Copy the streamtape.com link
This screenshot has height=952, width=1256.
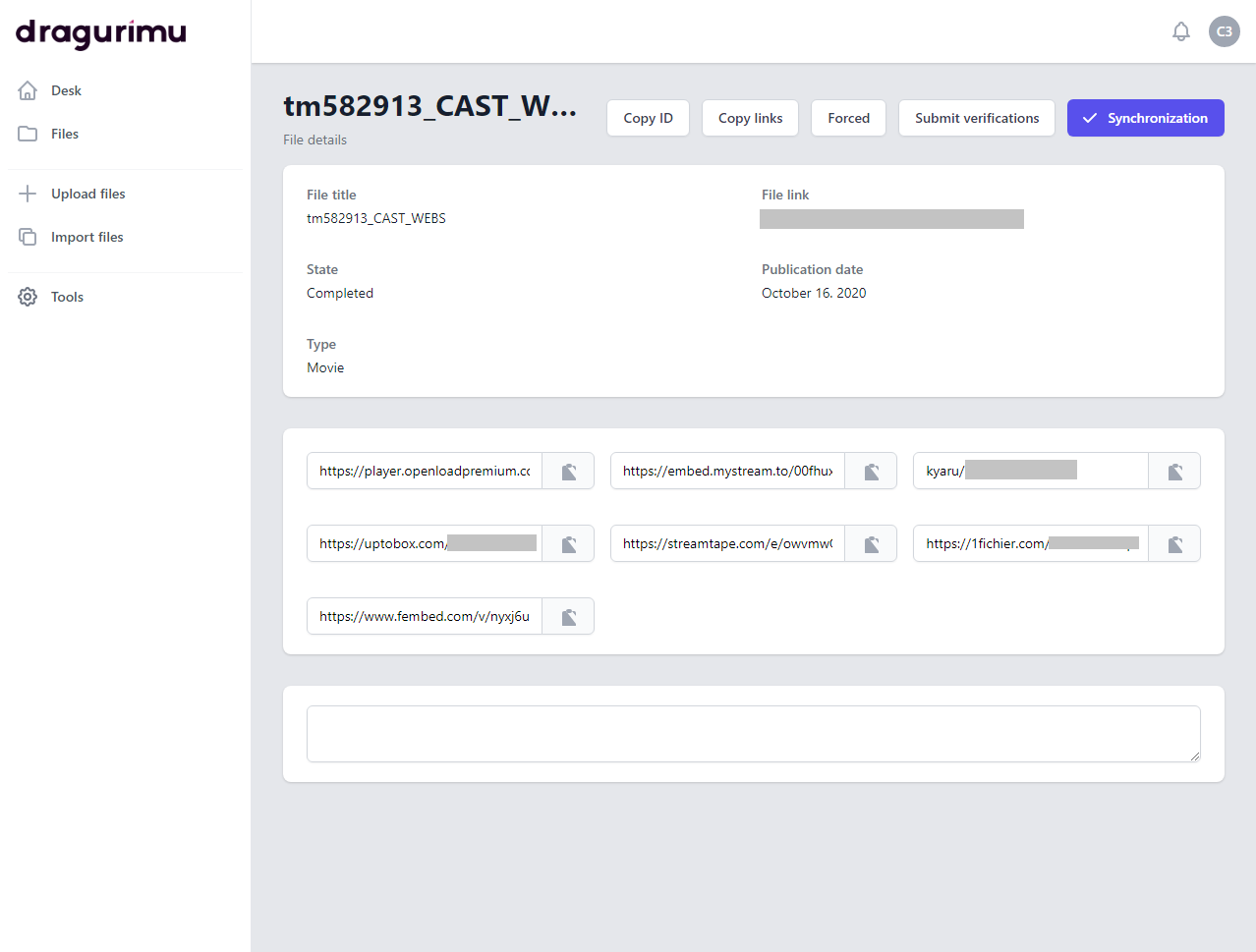tap(871, 544)
